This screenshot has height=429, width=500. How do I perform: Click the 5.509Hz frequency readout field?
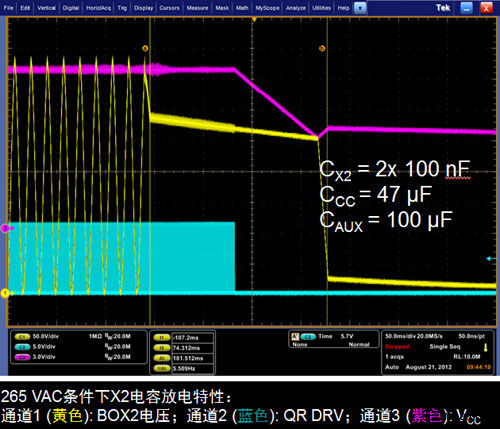192,369
